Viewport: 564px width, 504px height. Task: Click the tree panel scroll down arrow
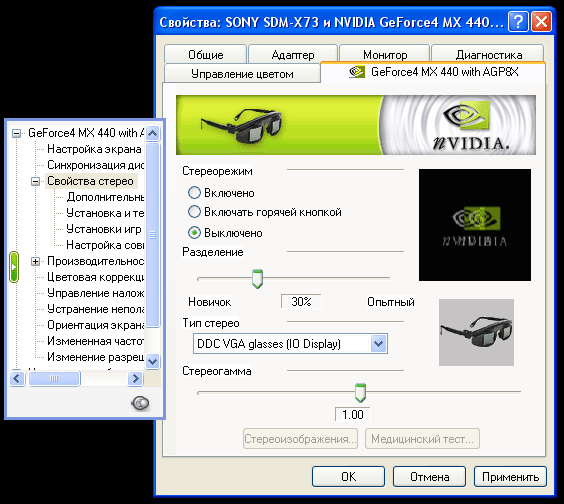pos(153,361)
